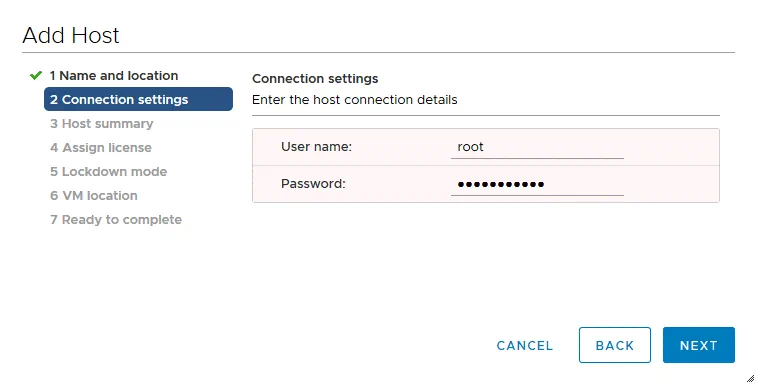This screenshot has width=757, height=385.
Task: Go to step 1 Name and location
Action: coord(114,75)
